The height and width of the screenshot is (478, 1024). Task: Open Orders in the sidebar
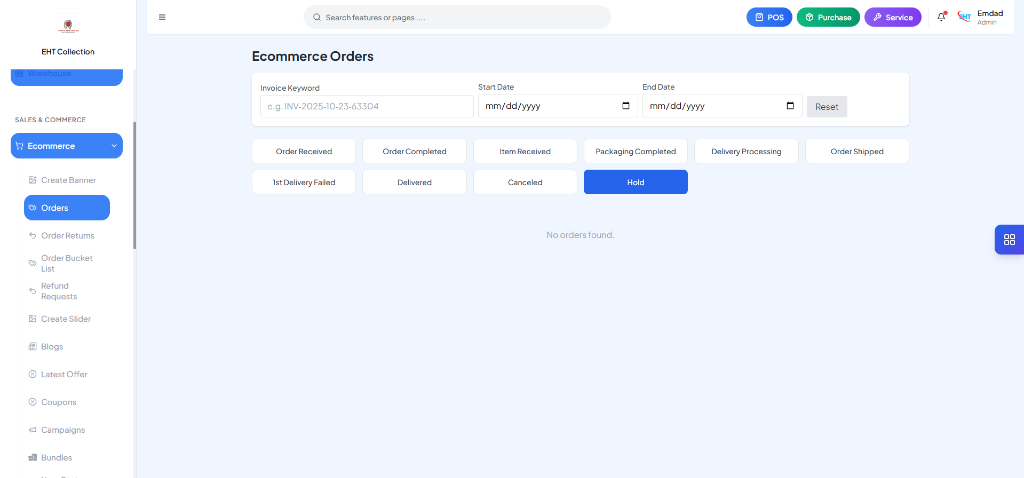(67, 208)
